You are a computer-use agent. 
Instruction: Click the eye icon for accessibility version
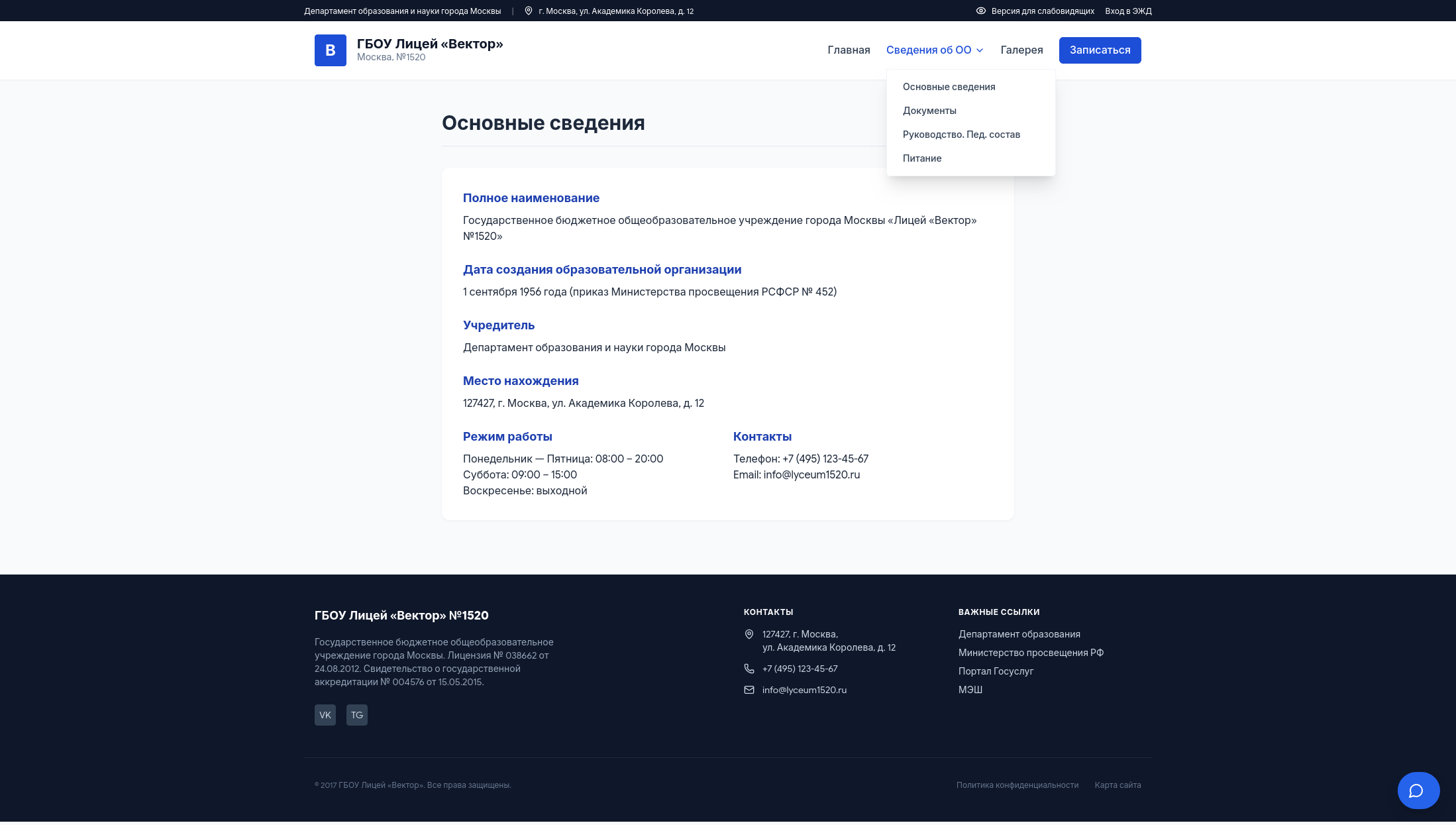click(980, 11)
